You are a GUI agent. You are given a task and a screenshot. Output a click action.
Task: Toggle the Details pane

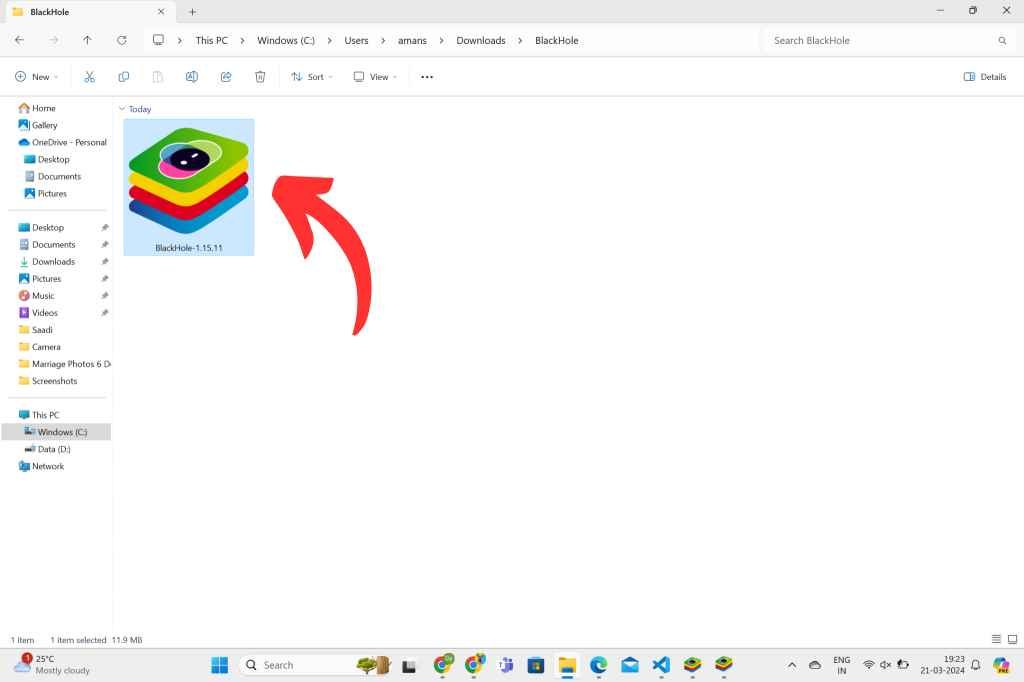[x=985, y=77]
